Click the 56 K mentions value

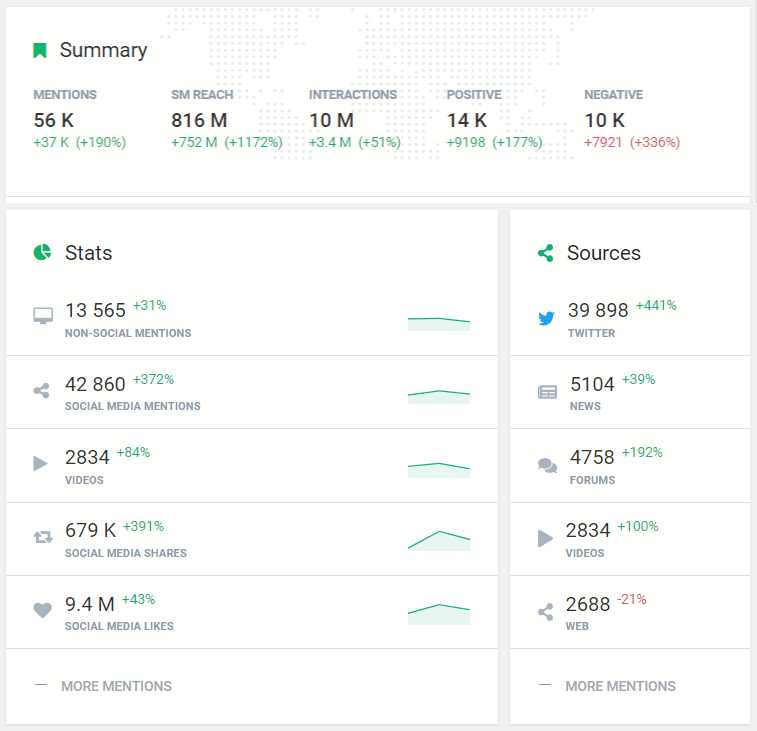[x=54, y=120]
